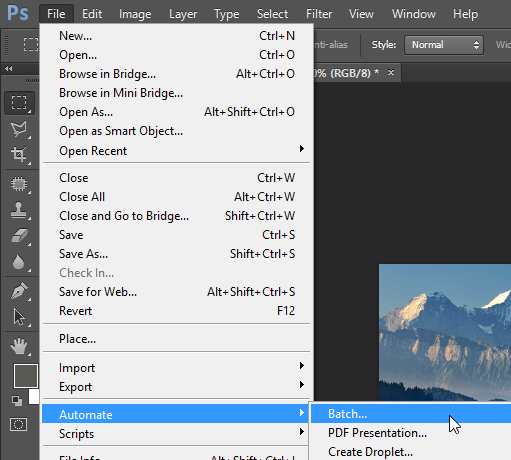Choose Open as Smart Object...
Viewport: 511px width, 460px height.
pos(176,131)
